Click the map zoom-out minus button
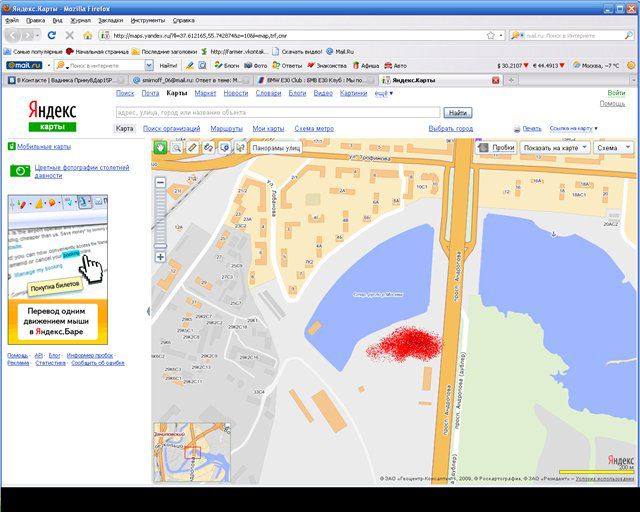The image size is (640, 512). click(x=160, y=182)
